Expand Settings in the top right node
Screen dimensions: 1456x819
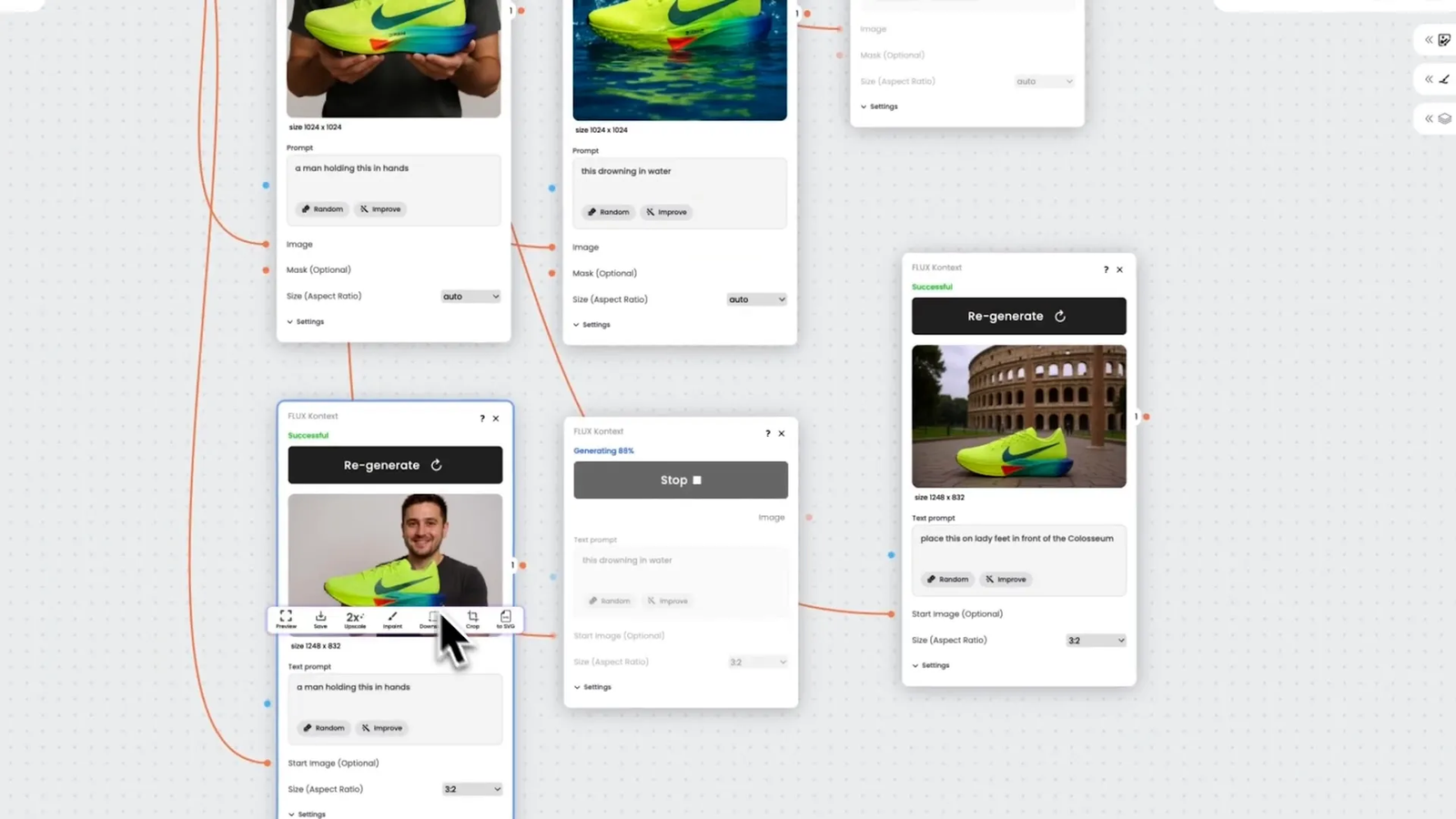click(x=879, y=106)
